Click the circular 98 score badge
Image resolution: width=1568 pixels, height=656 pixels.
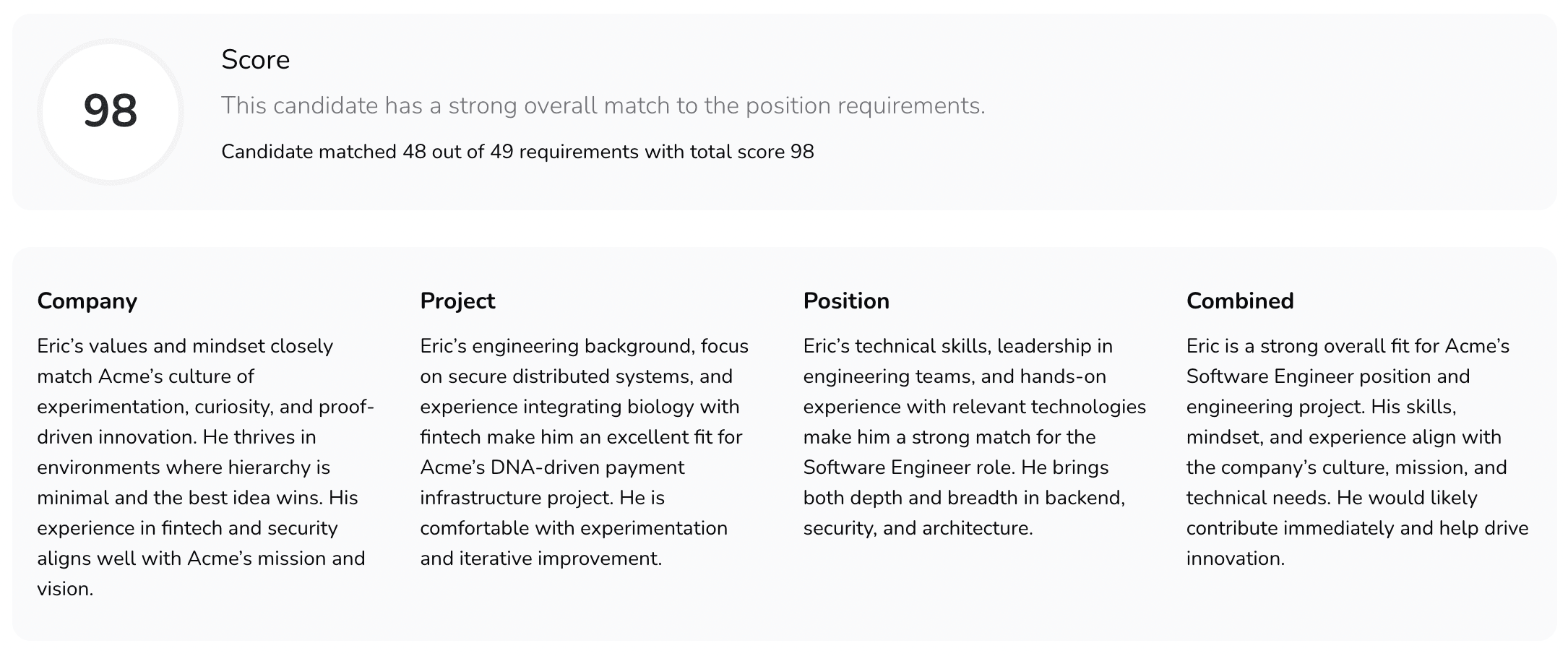tap(111, 112)
